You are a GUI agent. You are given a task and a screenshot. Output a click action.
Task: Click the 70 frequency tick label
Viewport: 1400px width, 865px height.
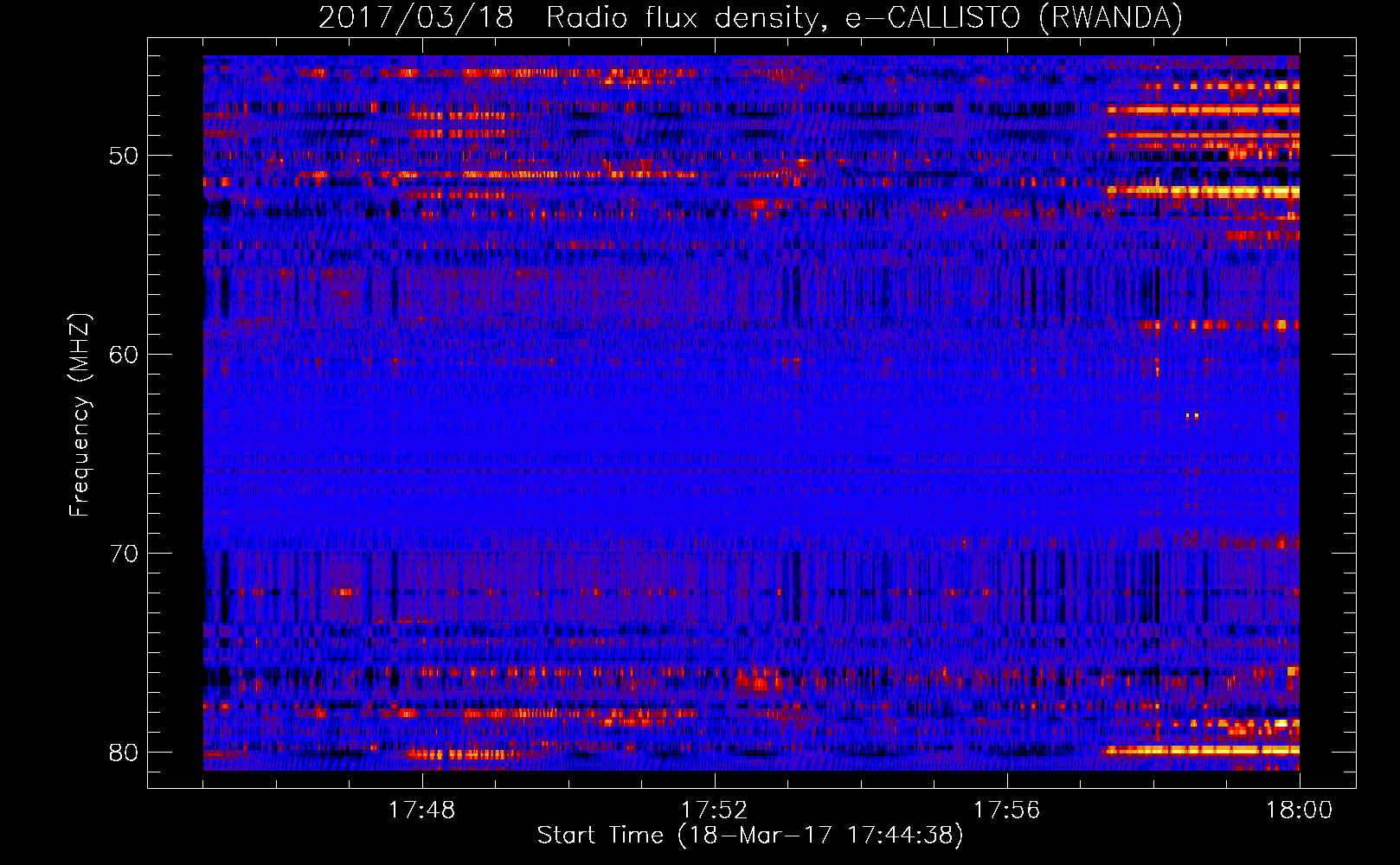(124, 554)
